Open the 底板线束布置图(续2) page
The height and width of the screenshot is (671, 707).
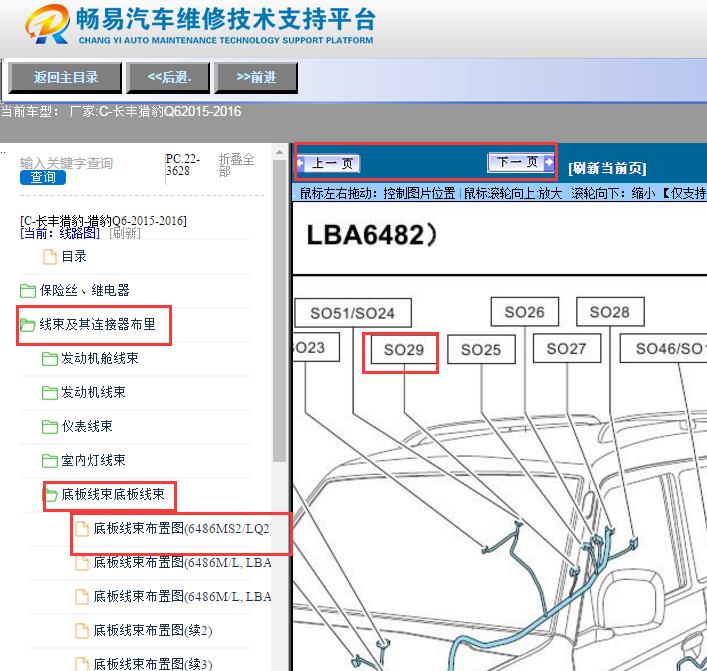[x=153, y=630]
